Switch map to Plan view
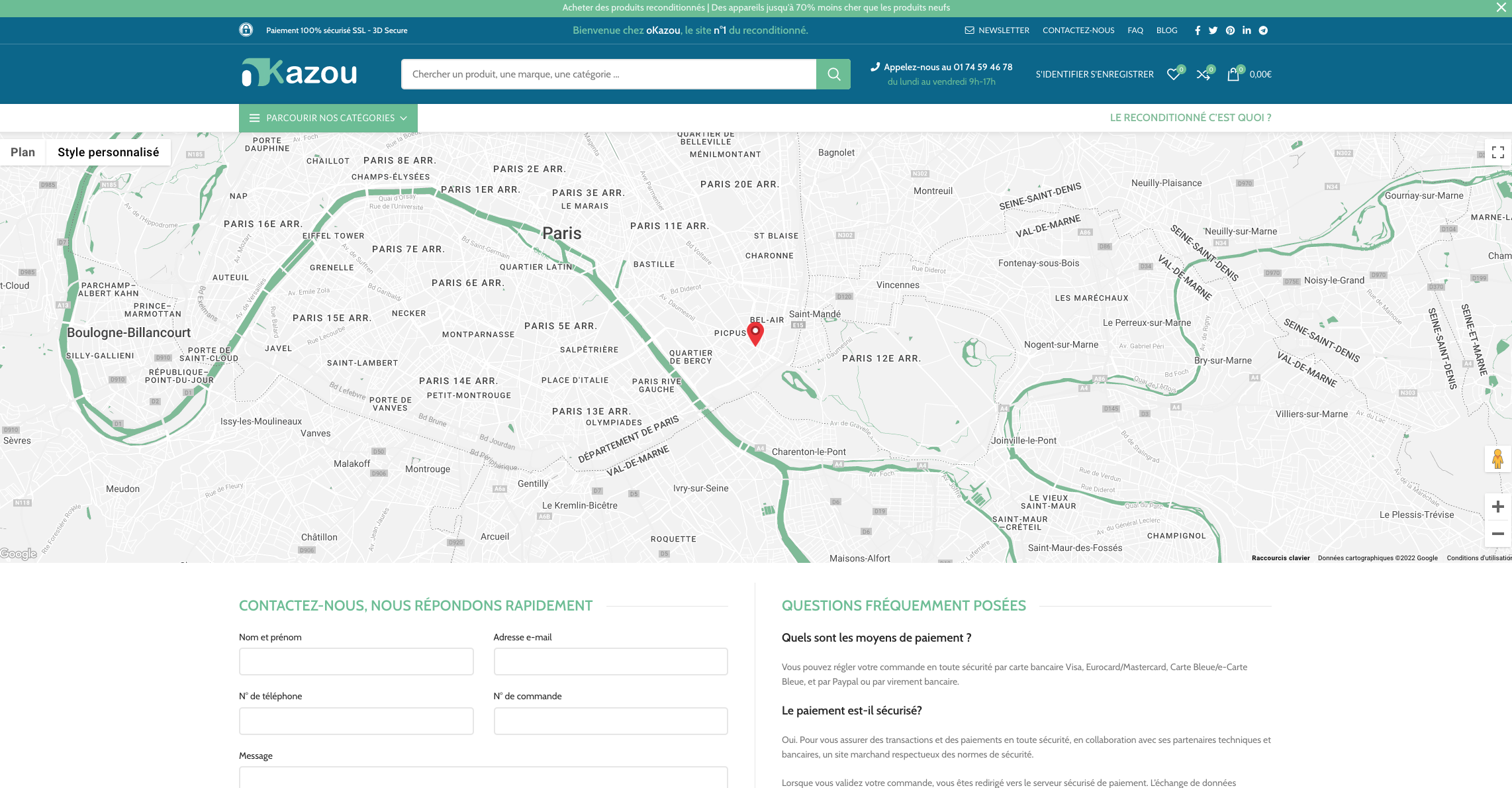1512x788 pixels. (23, 152)
